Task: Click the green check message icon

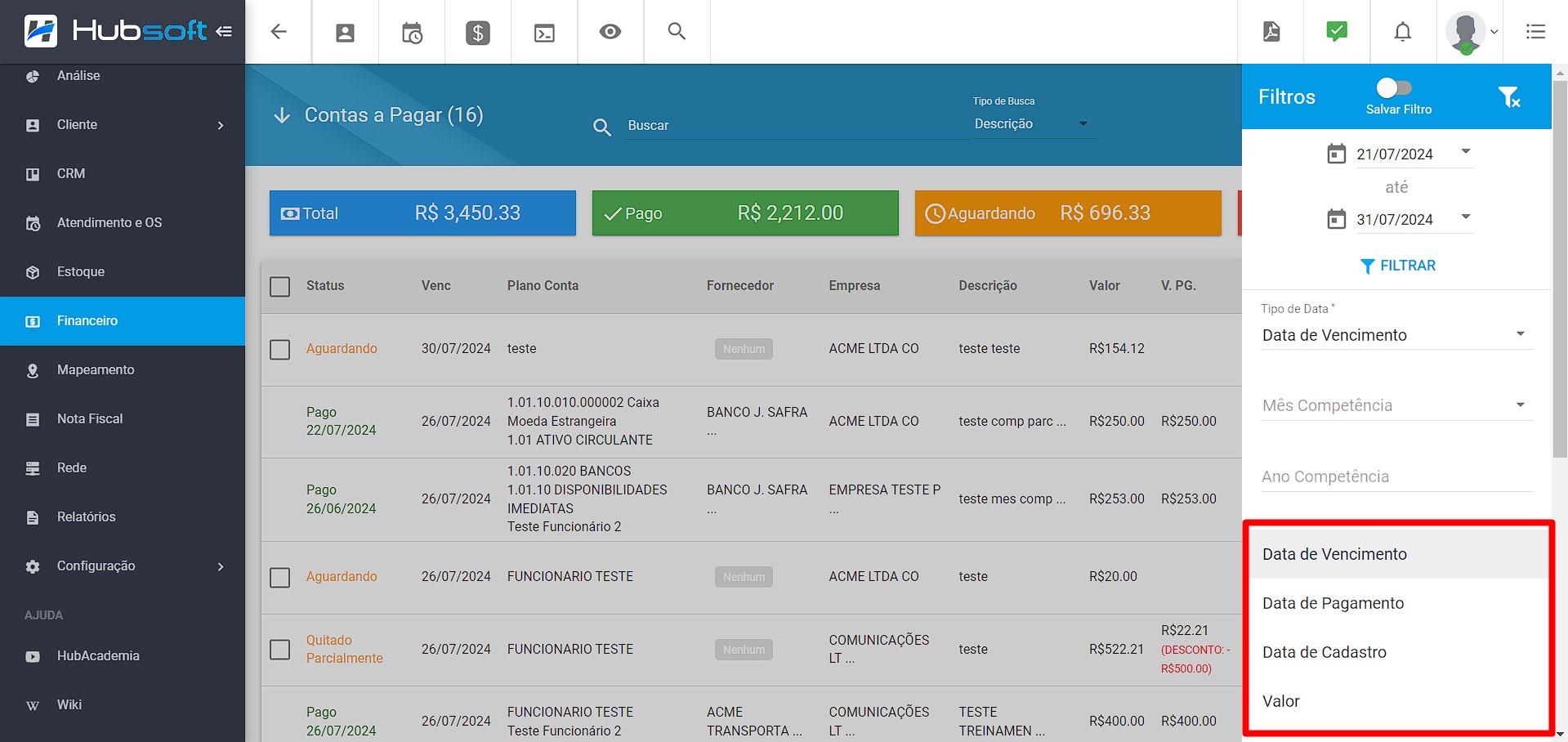Action: tap(1337, 31)
